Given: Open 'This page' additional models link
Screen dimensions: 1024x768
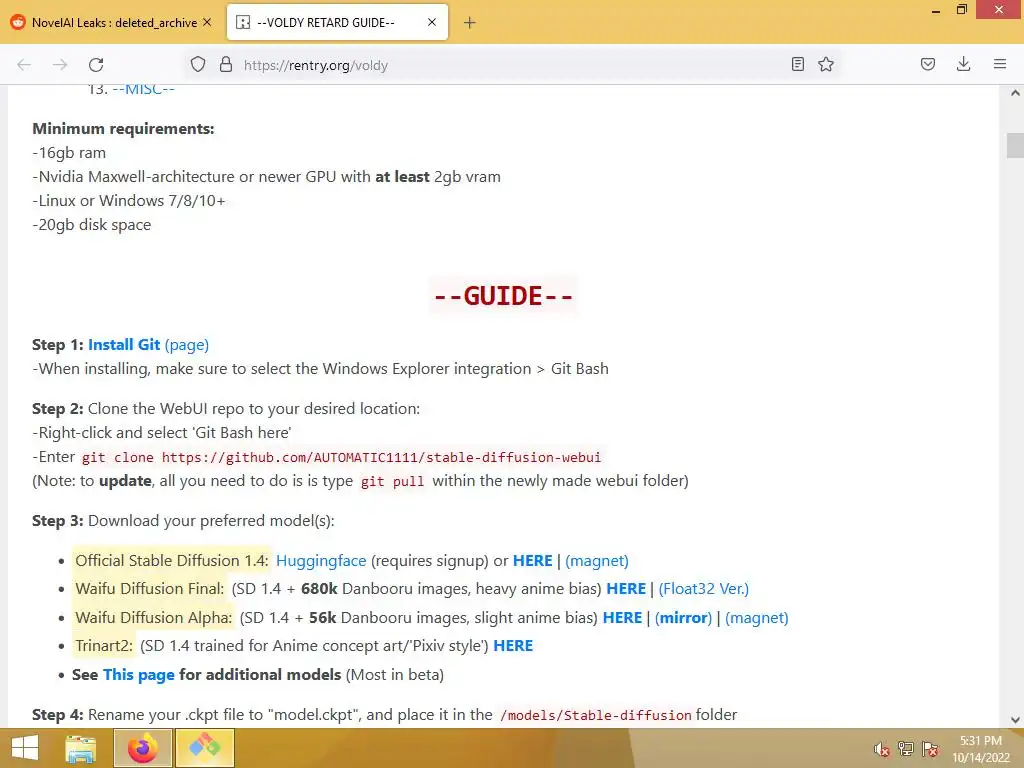Looking at the screenshot, I should 138,675.
